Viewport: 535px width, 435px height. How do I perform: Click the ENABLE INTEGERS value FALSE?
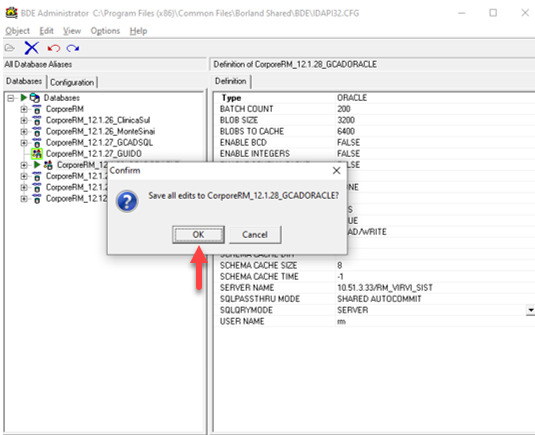point(348,154)
